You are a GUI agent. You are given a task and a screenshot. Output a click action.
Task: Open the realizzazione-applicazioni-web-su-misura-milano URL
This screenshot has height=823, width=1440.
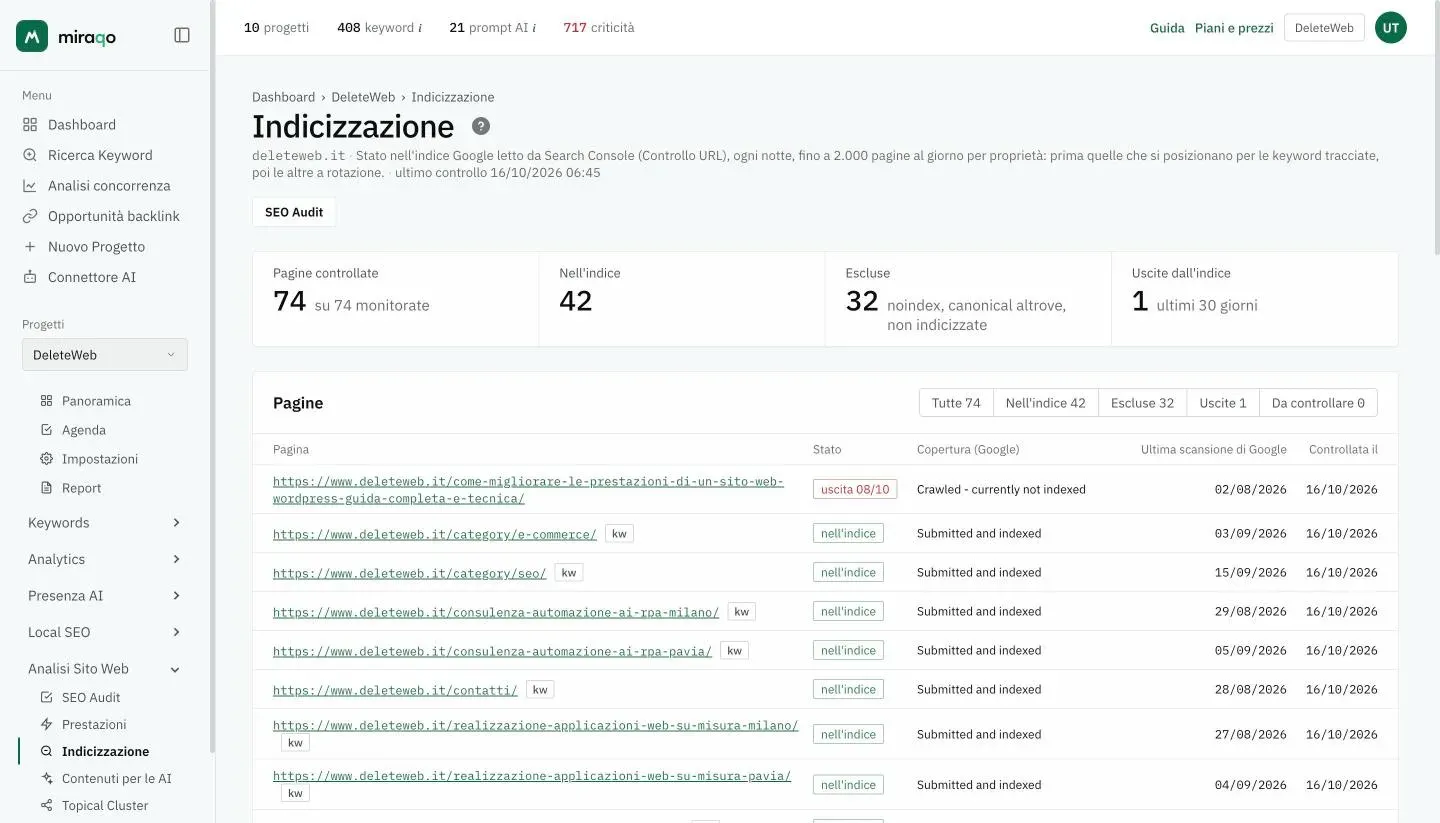(x=536, y=726)
